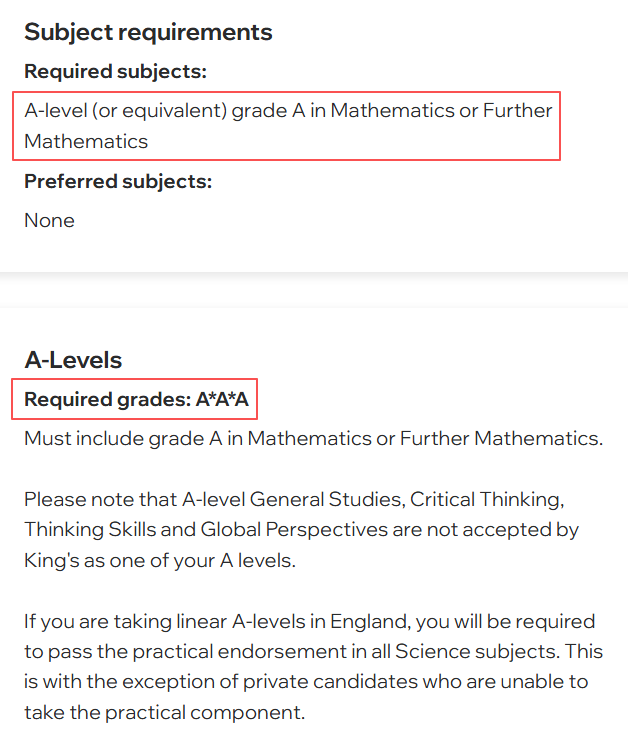628x738 pixels.
Task: Click the Preferred subjects label
Action: 118,181
